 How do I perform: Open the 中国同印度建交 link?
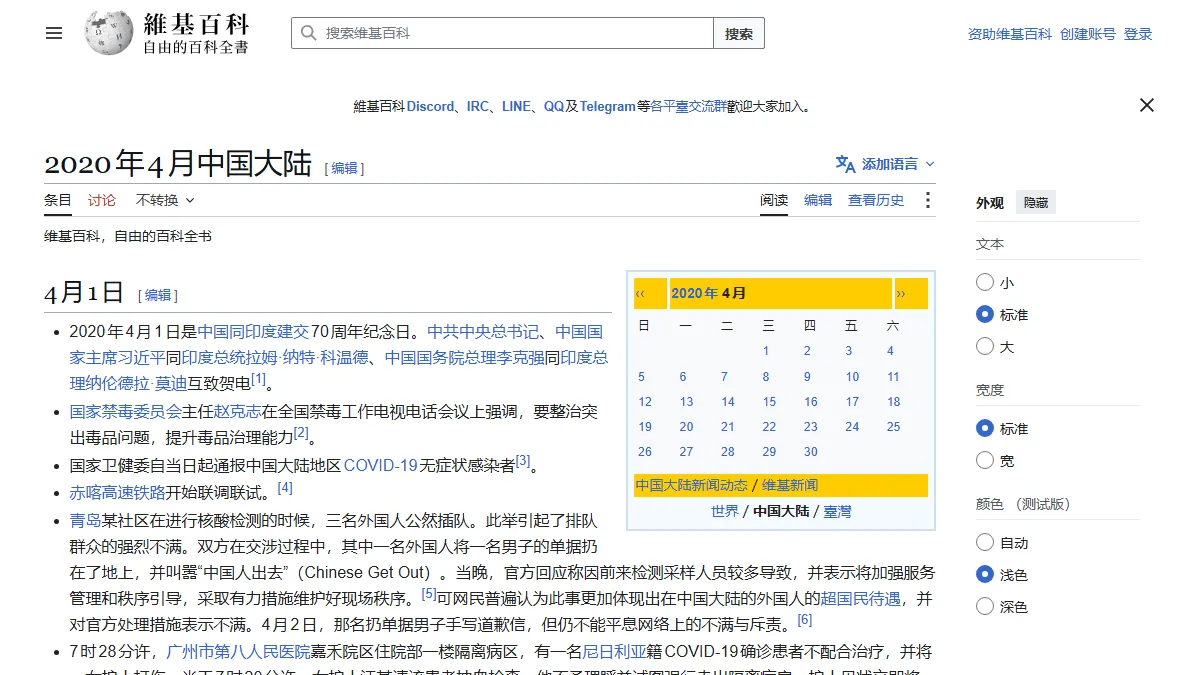(254, 332)
